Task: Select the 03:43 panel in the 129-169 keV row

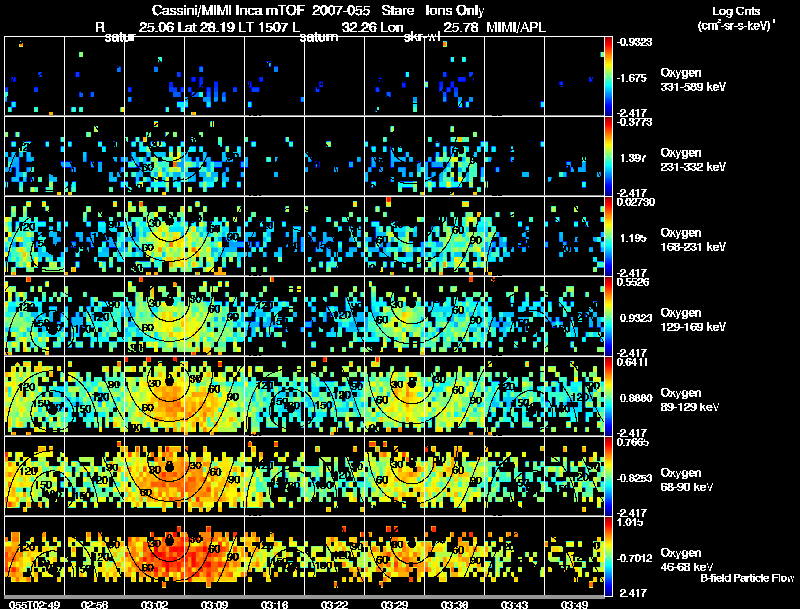Action: (x=514, y=316)
